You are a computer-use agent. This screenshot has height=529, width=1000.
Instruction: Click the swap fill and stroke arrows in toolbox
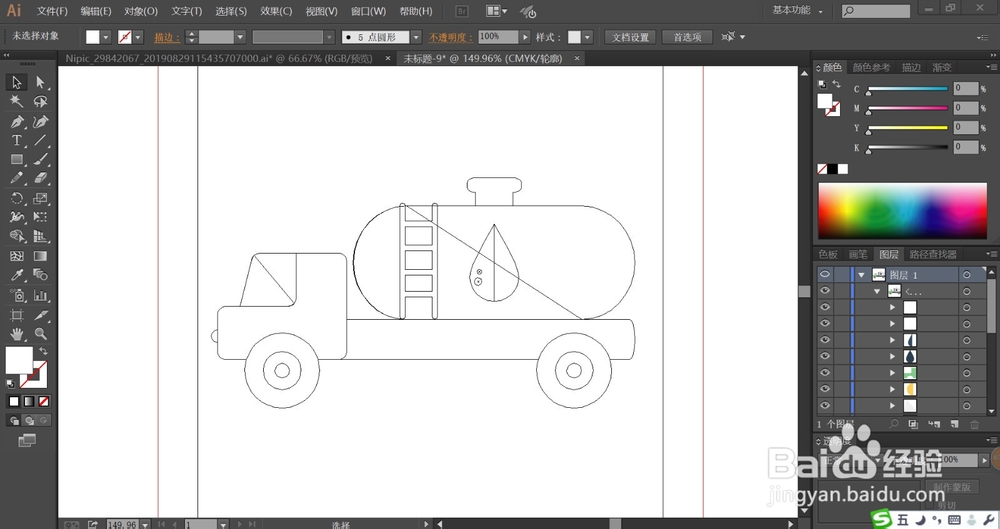(x=43, y=351)
